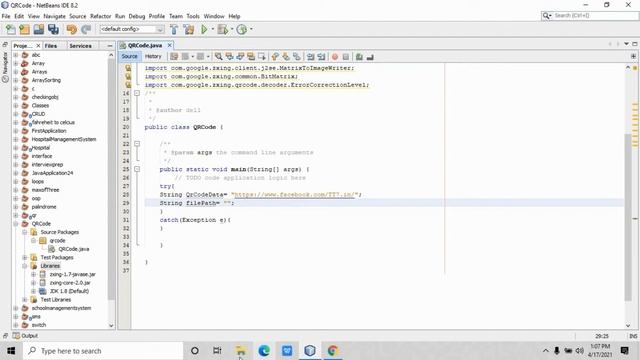This screenshot has width=640, height=360.
Task: Open File Explorer from taskbar
Action: pos(241,351)
